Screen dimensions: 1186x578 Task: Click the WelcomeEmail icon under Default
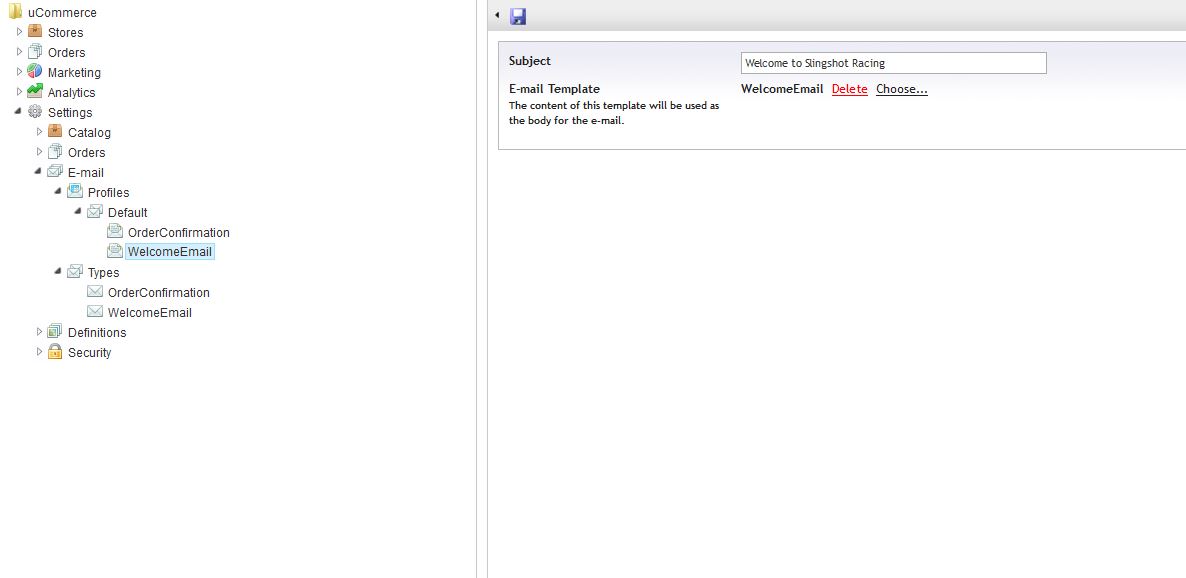[x=115, y=250]
